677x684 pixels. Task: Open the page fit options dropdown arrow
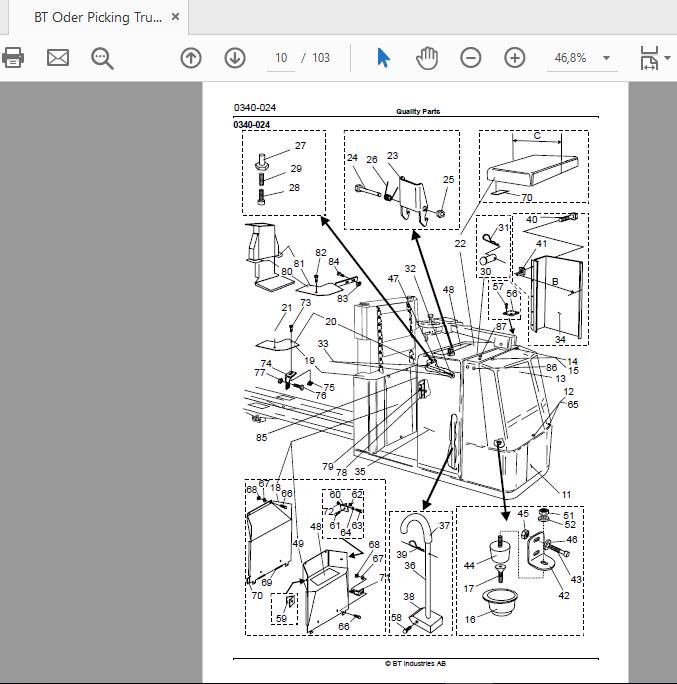667,58
